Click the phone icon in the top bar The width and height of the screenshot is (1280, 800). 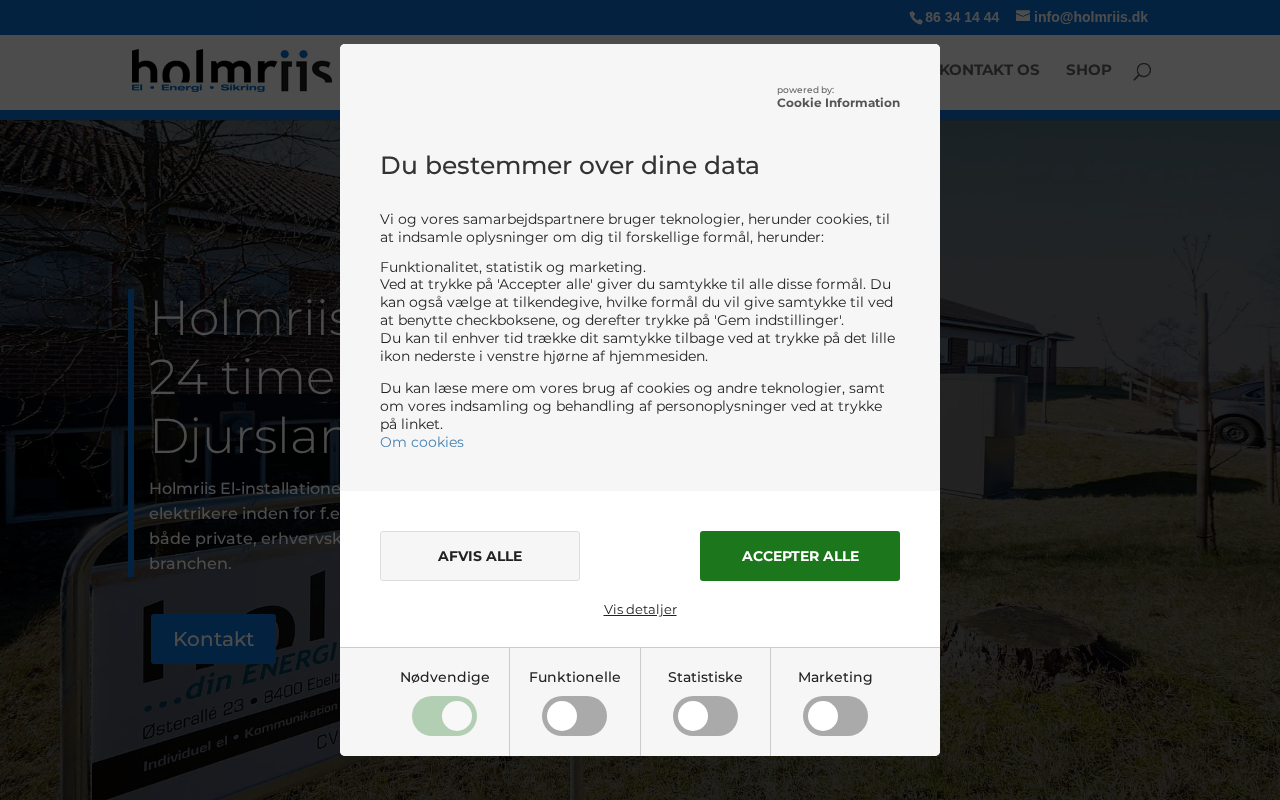pos(916,18)
